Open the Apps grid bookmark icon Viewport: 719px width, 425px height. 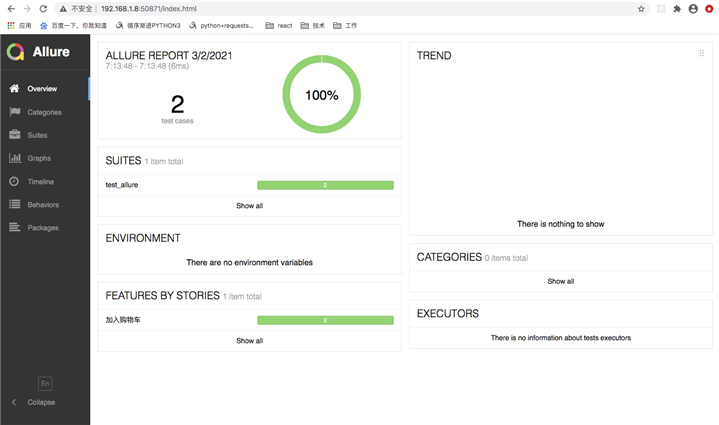11,25
